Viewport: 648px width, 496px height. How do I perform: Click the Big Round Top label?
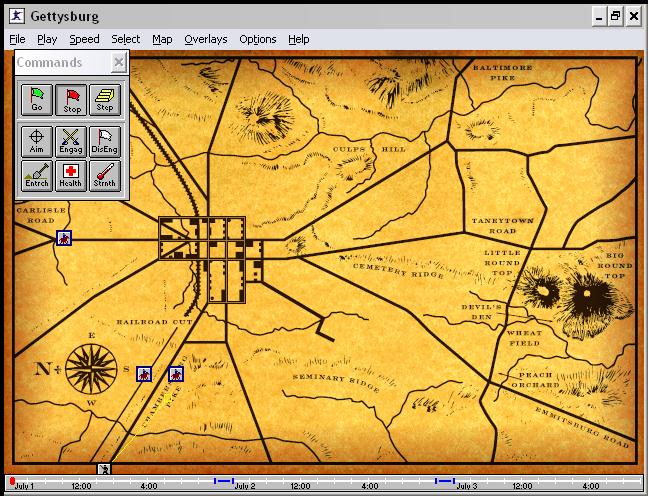[x=615, y=265]
